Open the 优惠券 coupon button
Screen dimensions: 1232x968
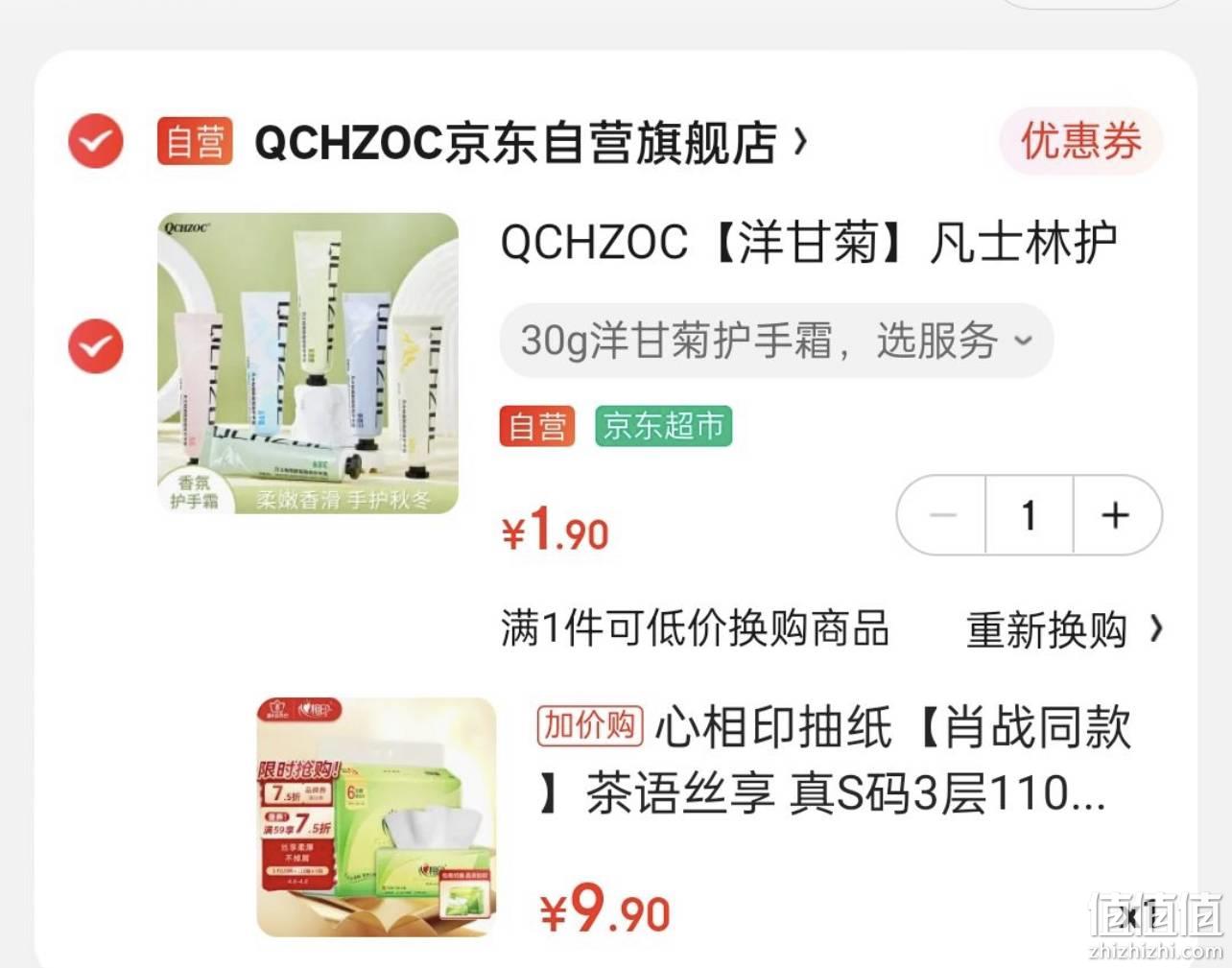click(x=1081, y=142)
